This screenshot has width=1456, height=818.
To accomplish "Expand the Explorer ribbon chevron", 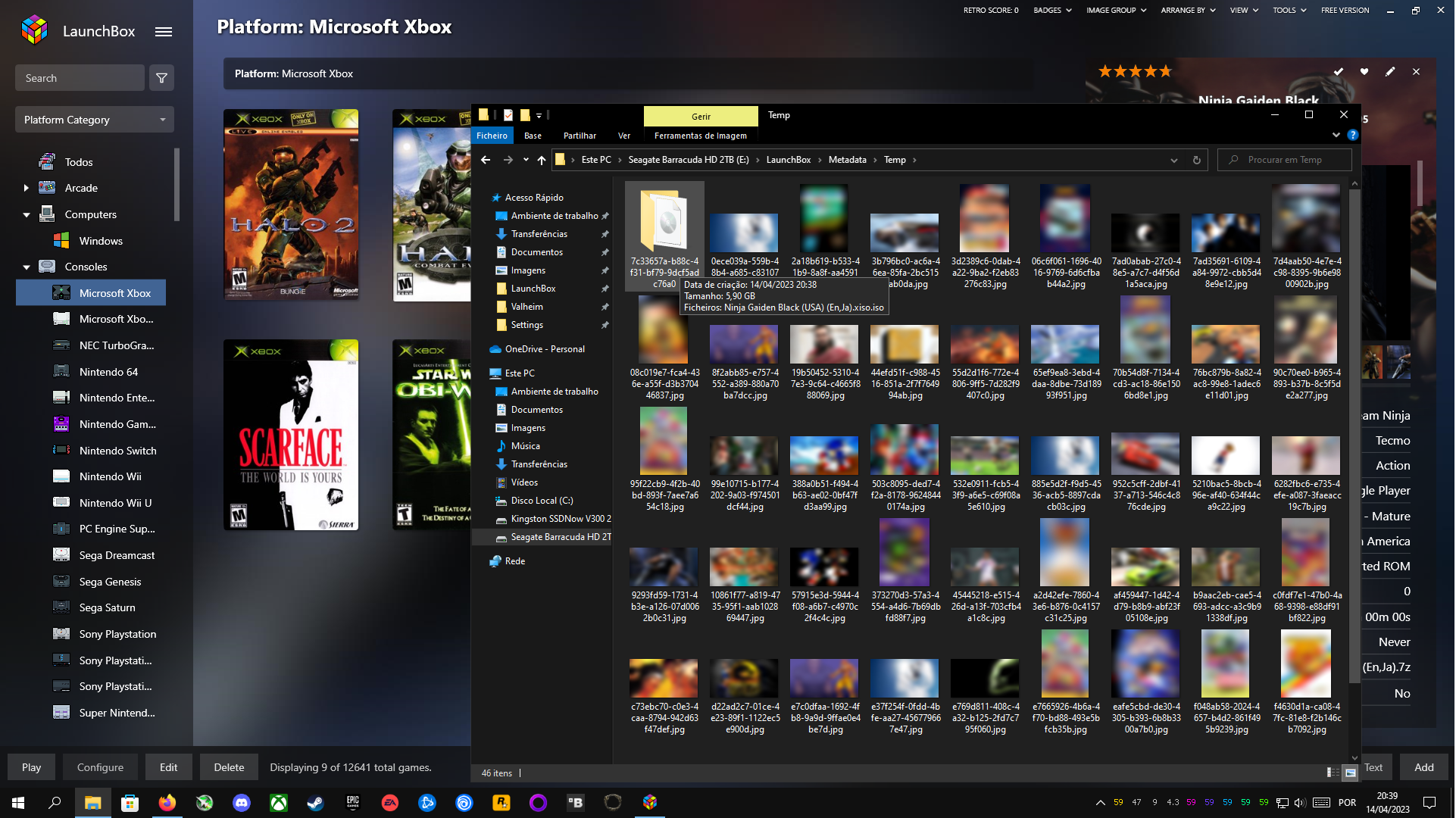I will (1336, 135).
